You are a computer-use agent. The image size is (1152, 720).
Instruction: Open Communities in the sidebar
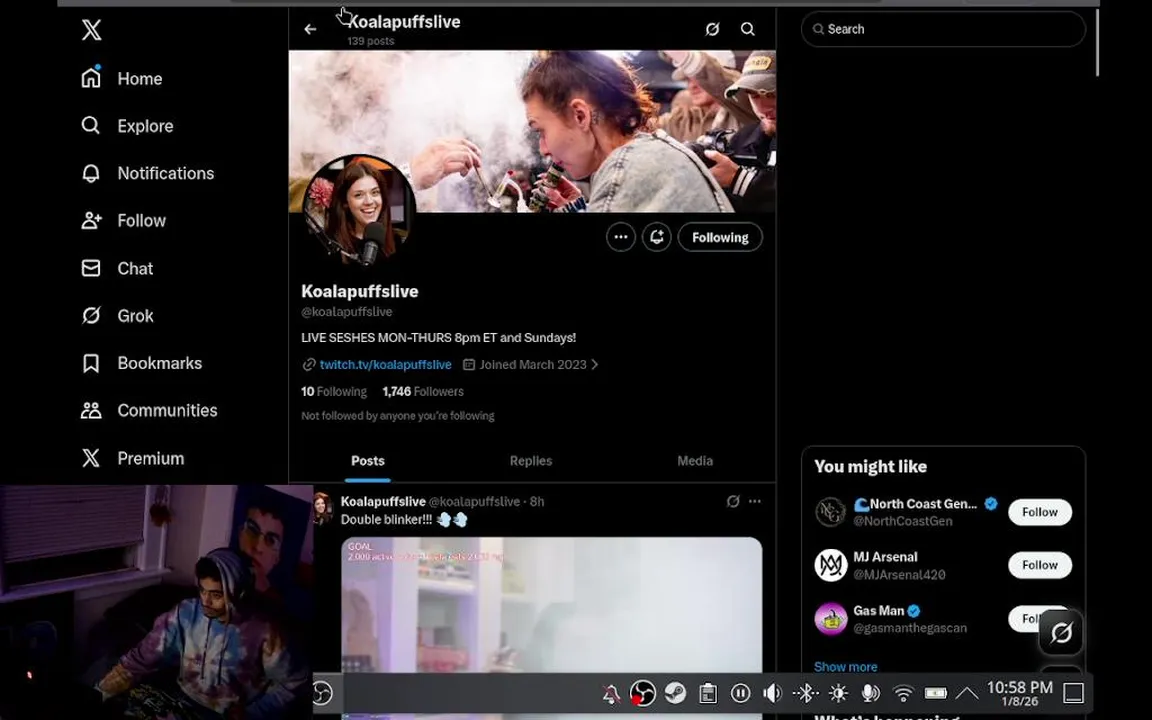[x=149, y=411]
